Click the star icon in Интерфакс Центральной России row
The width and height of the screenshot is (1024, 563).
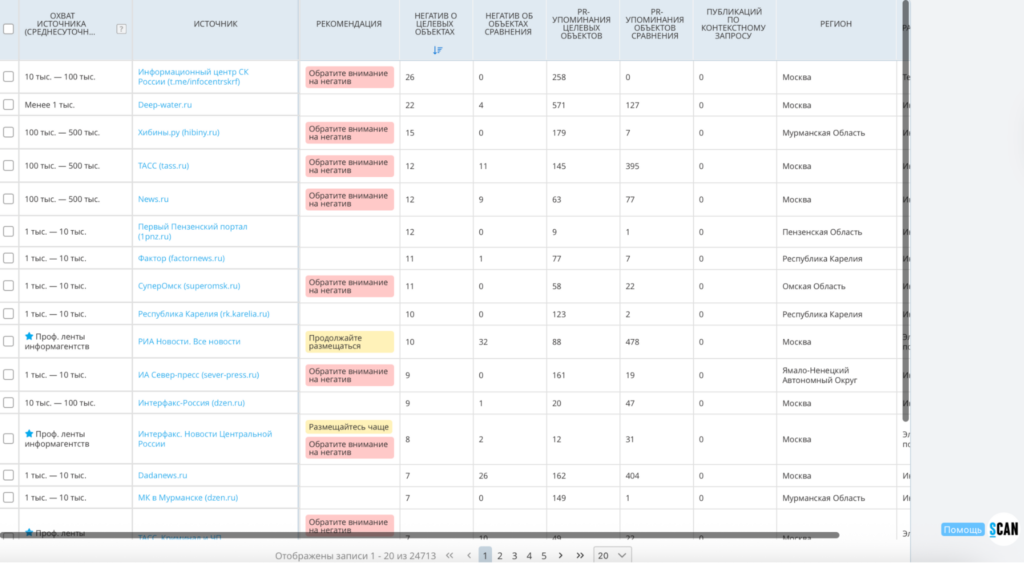29,434
